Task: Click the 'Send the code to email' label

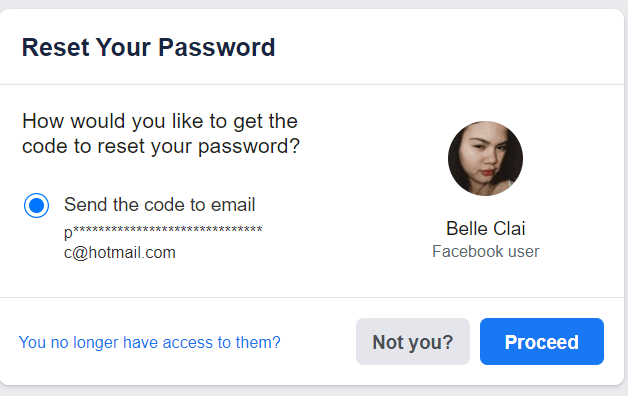Action: click(159, 205)
